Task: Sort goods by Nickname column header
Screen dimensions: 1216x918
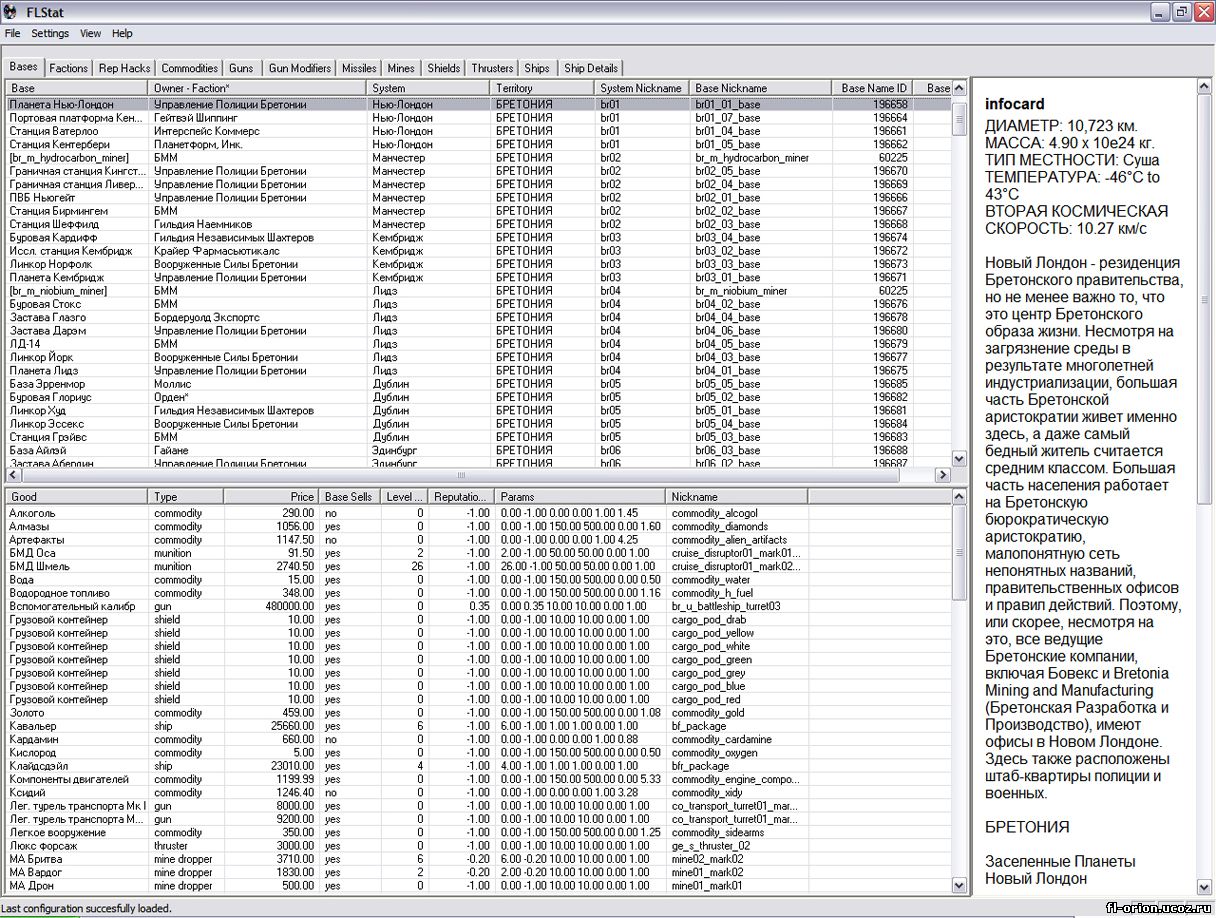Action: 738,496
